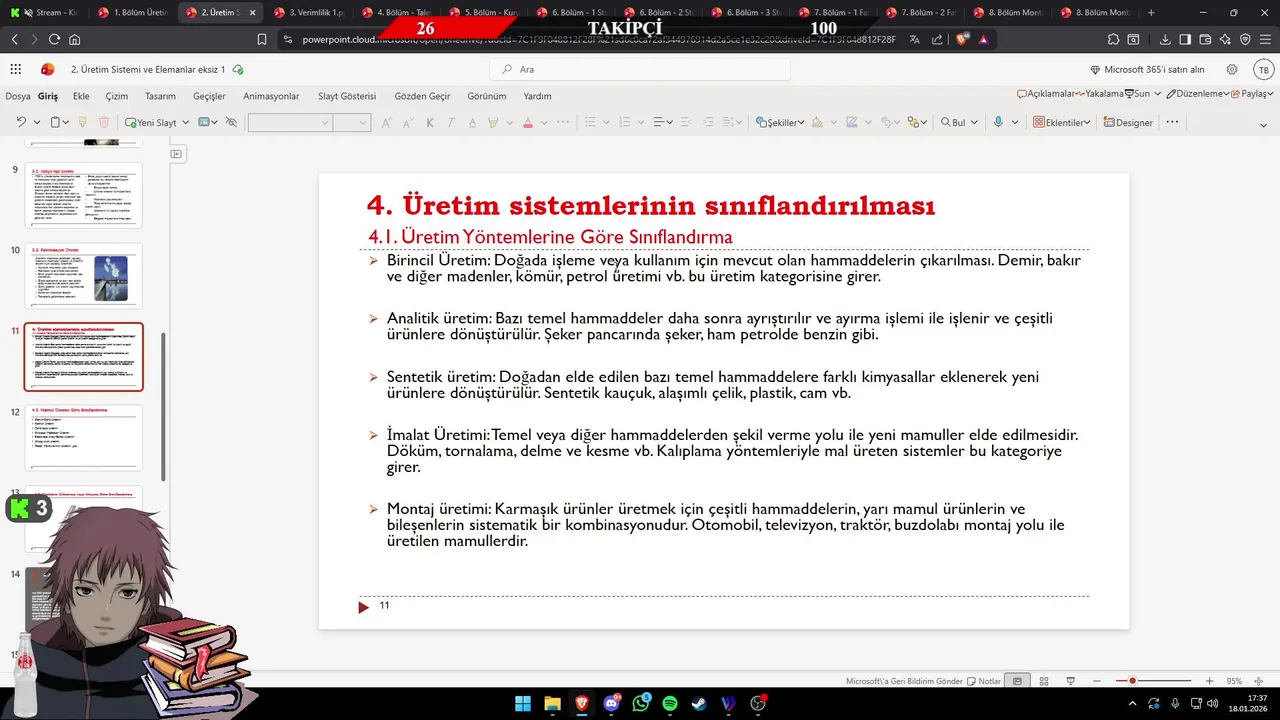
Task: Switch to Normal view icon
Action: pos(1017,681)
